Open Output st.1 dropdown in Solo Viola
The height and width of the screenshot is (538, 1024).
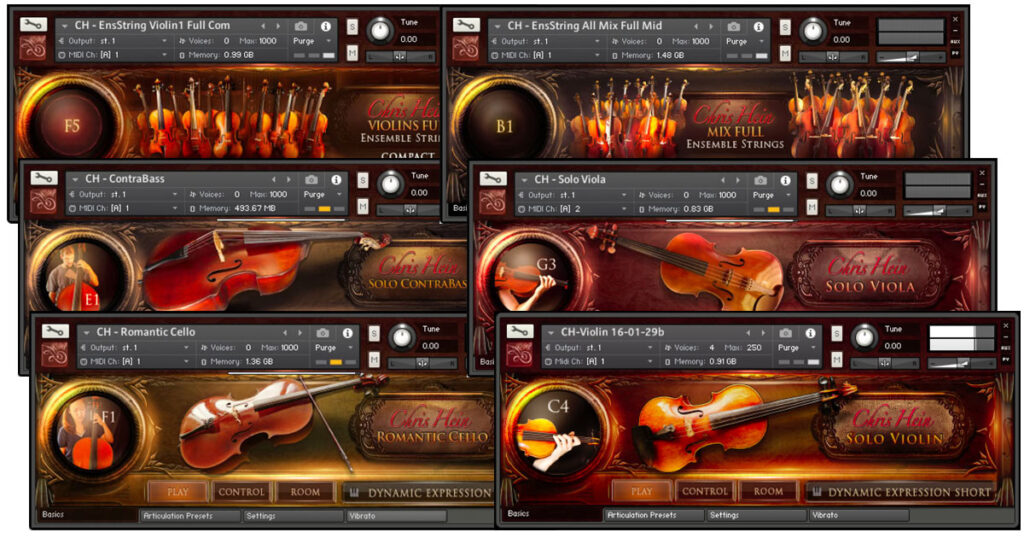[x=572, y=195]
